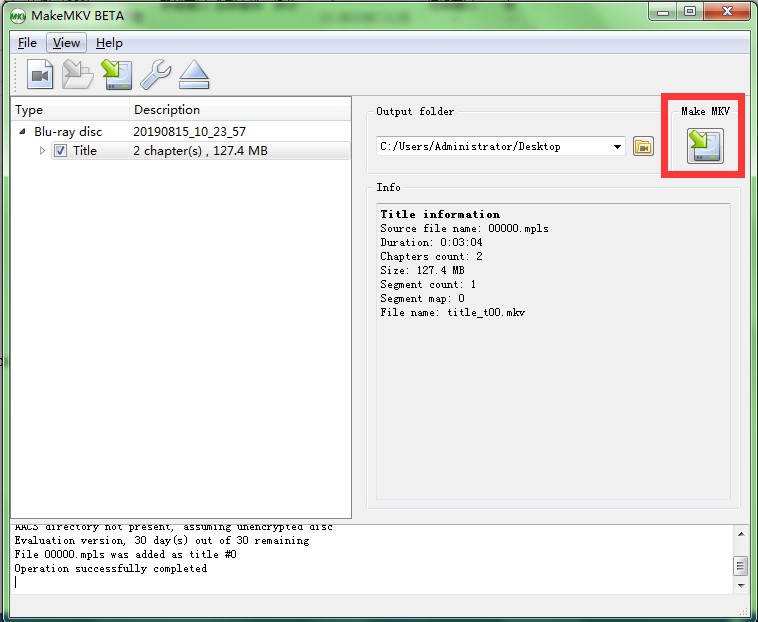Click the Description column header
Screen dimensions: 758x622
240,110
